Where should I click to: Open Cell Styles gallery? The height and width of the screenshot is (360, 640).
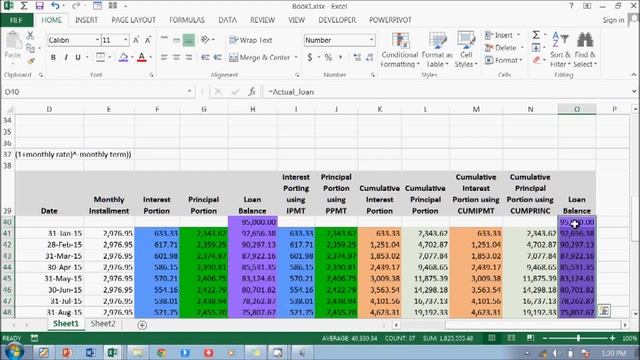466,50
